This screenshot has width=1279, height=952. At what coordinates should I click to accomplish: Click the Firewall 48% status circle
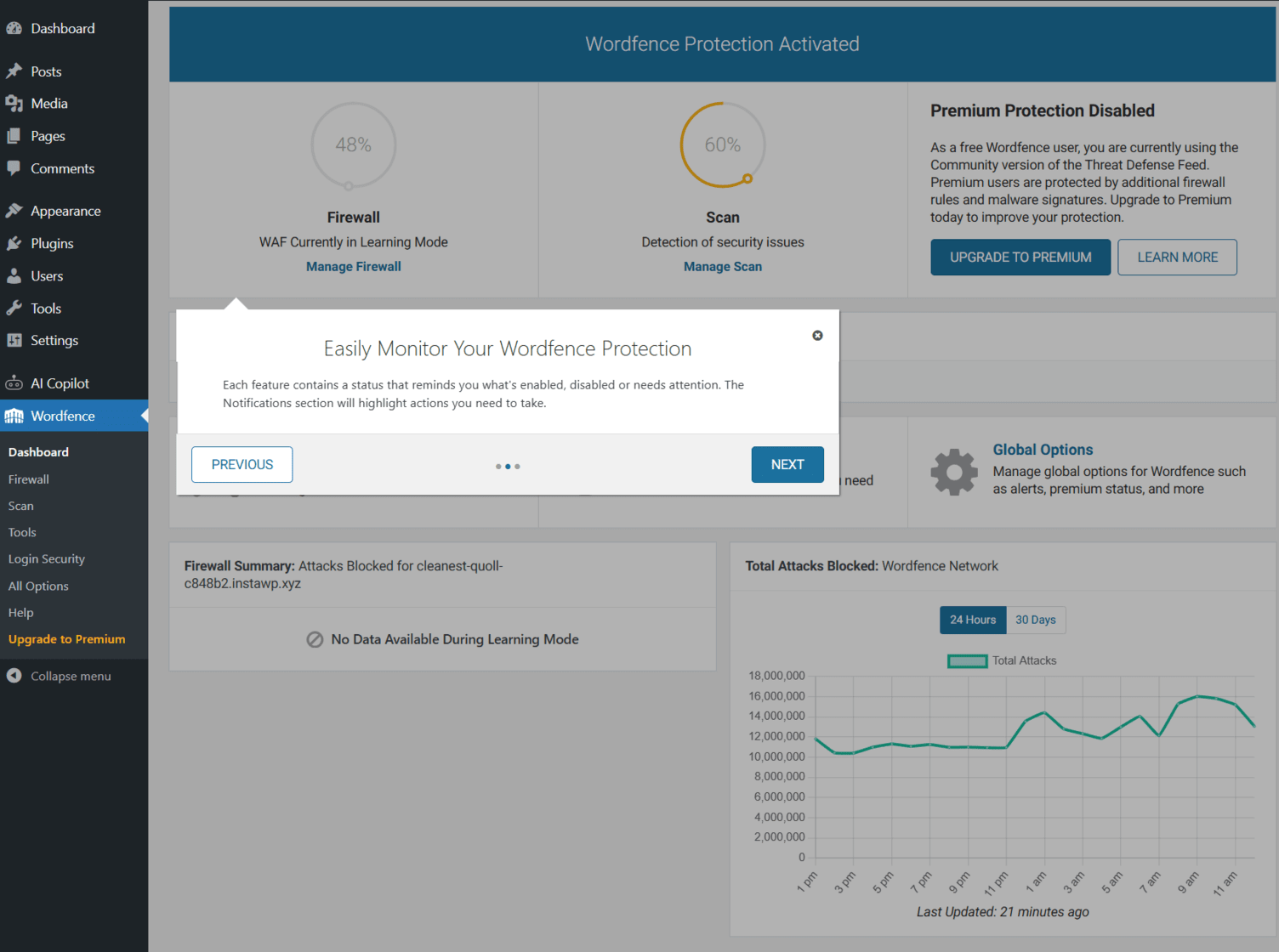(x=353, y=145)
